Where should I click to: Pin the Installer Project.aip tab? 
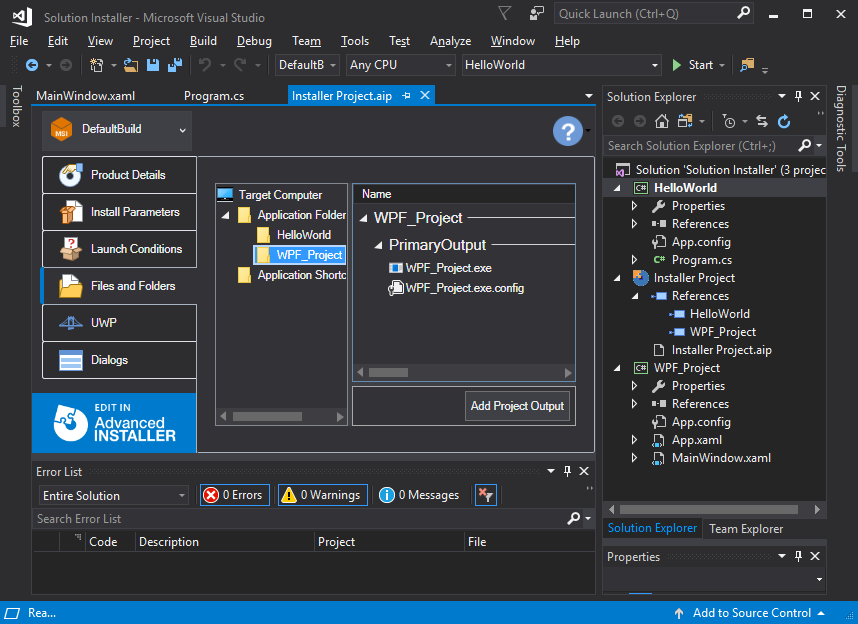(x=406, y=96)
